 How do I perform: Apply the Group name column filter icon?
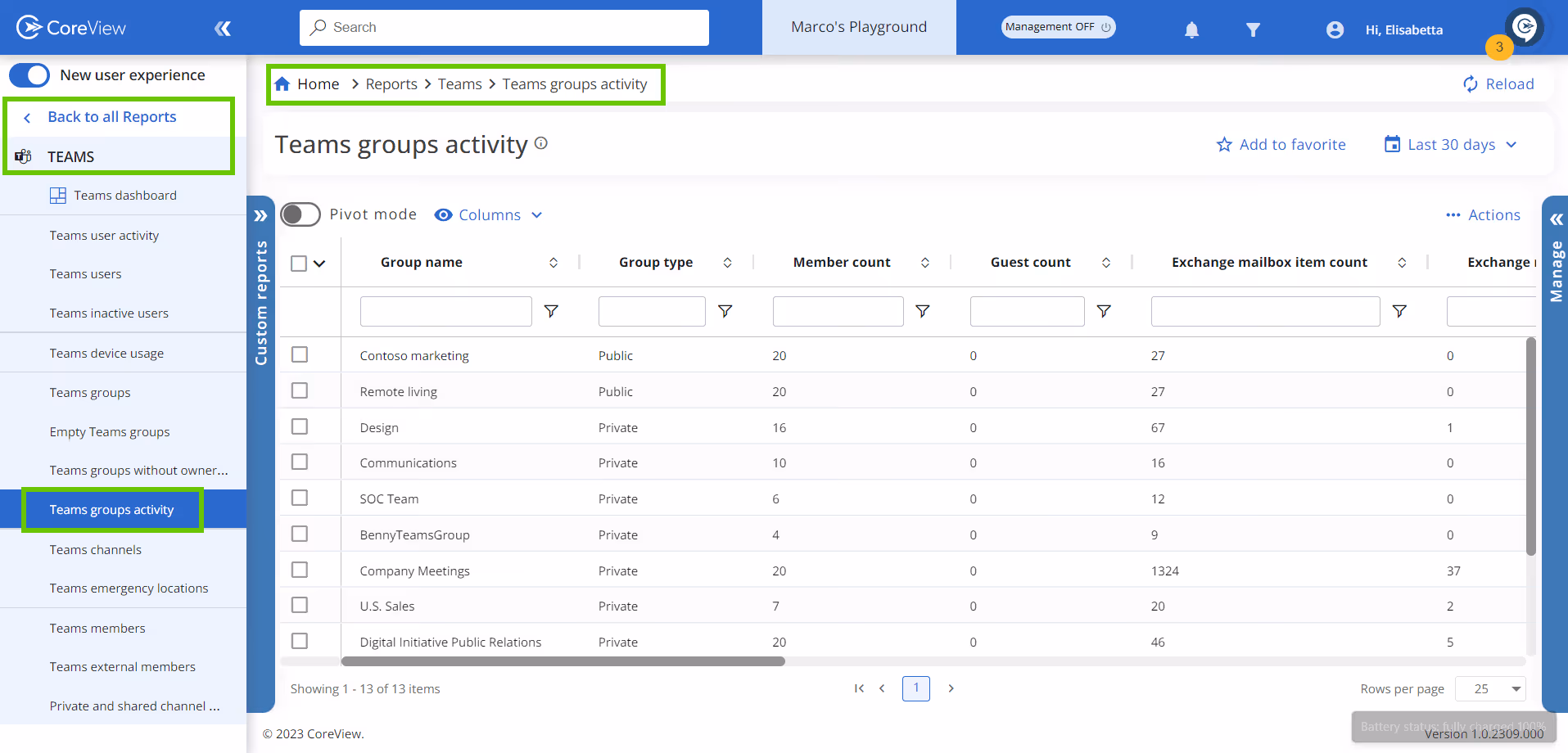[551, 311]
